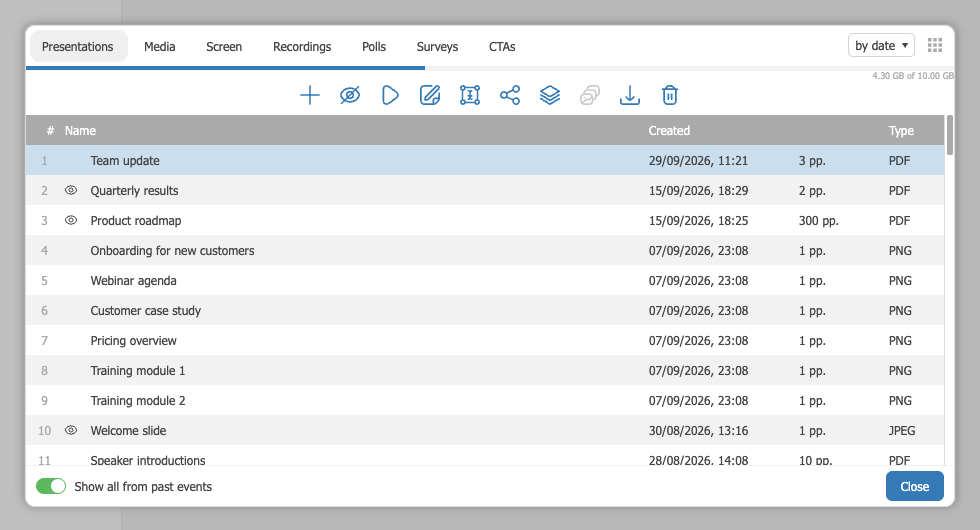Switch to the Surveys tab
Screen dimensions: 980x530
438,46
